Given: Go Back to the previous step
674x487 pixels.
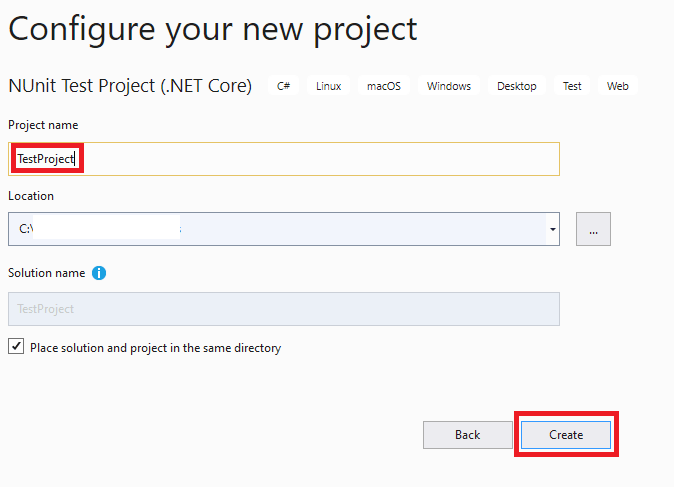Looking at the screenshot, I should pos(467,434).
